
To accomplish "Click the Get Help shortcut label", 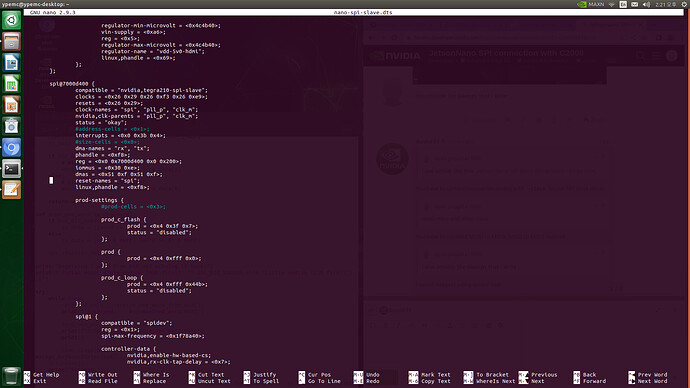I will [x=46, y=375].
